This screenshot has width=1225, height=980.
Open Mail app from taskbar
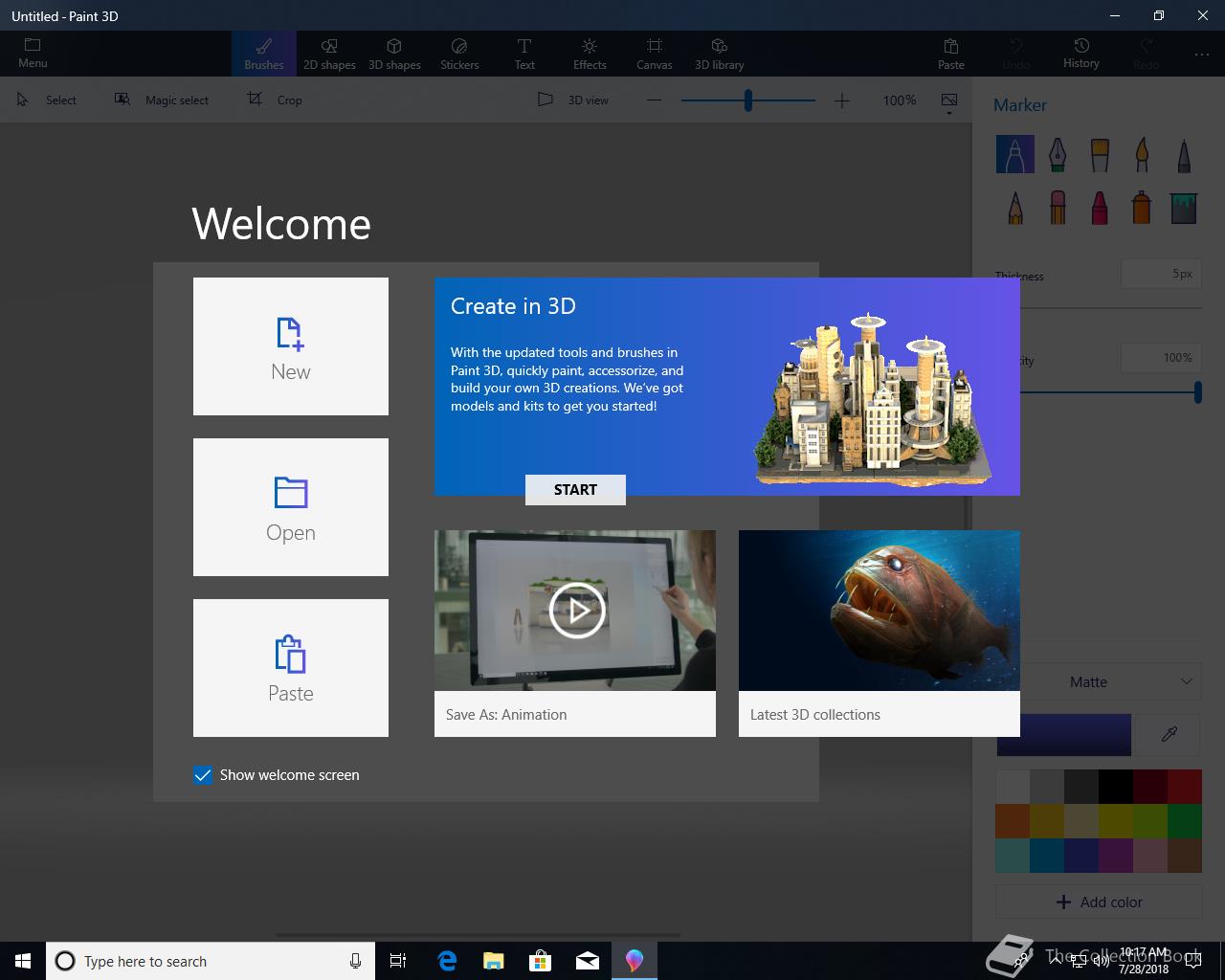pyautogui.click(x=588, y=961)
